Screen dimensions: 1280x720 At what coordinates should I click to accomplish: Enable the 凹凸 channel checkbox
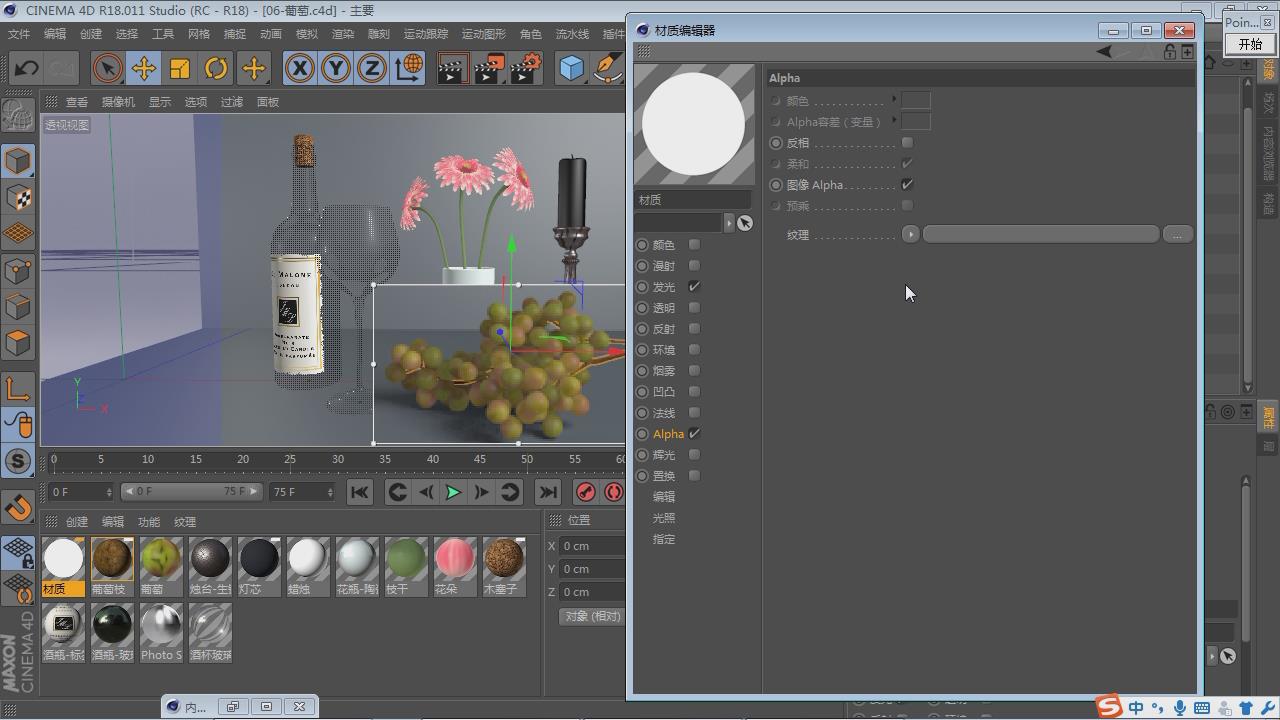(x=694, y=392)
